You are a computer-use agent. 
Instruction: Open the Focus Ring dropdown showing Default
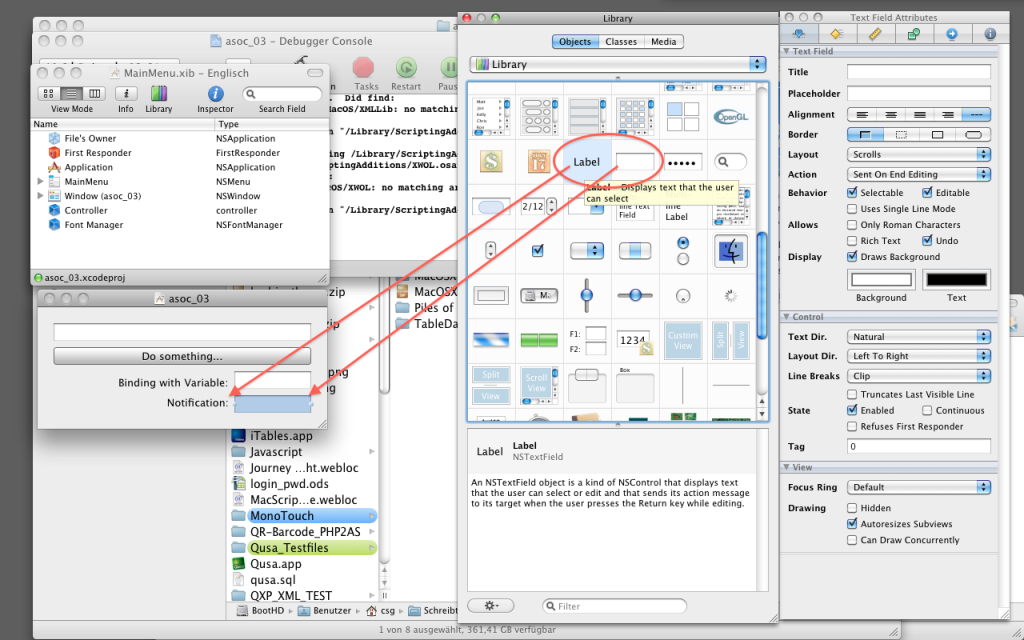[918, 487]
